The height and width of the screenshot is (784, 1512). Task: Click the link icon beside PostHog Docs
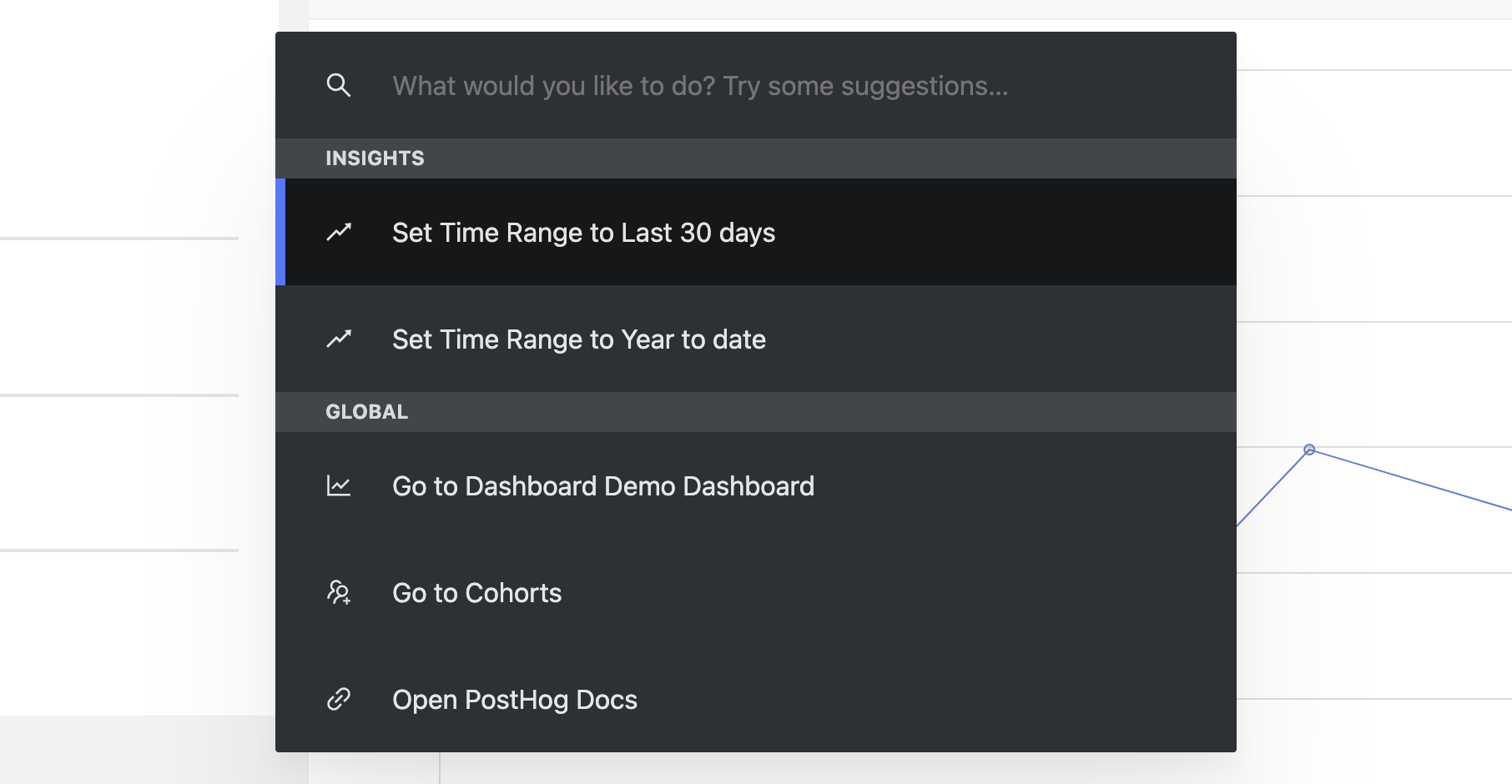click(338, 700)
